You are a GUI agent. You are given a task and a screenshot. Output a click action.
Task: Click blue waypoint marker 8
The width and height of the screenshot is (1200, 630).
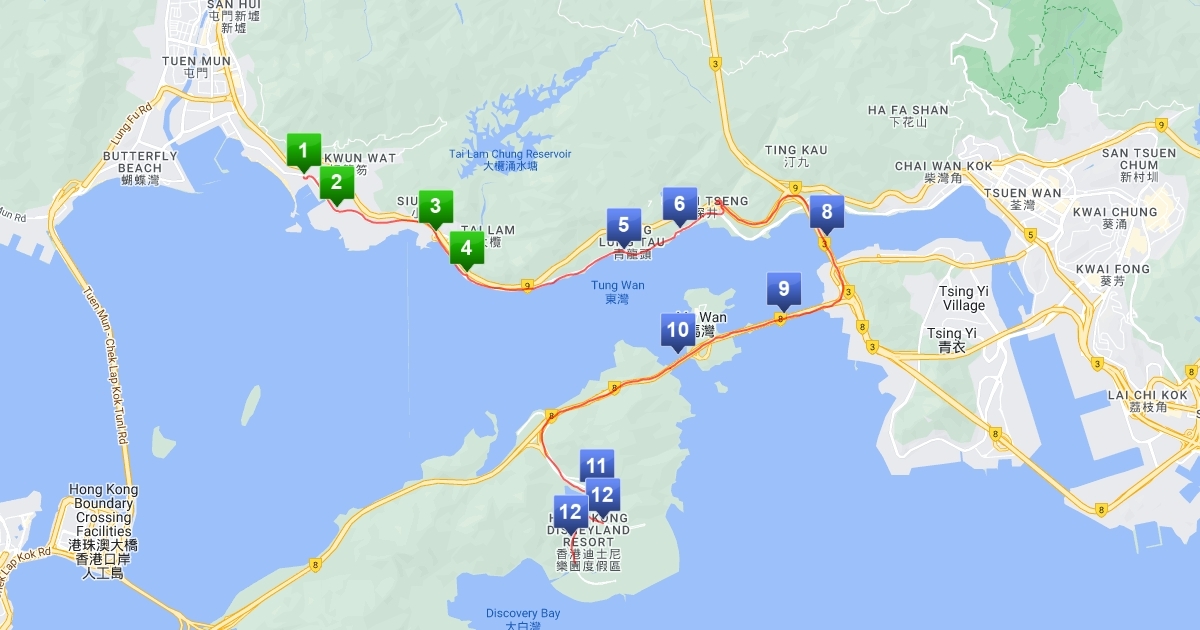pos(826,212)
